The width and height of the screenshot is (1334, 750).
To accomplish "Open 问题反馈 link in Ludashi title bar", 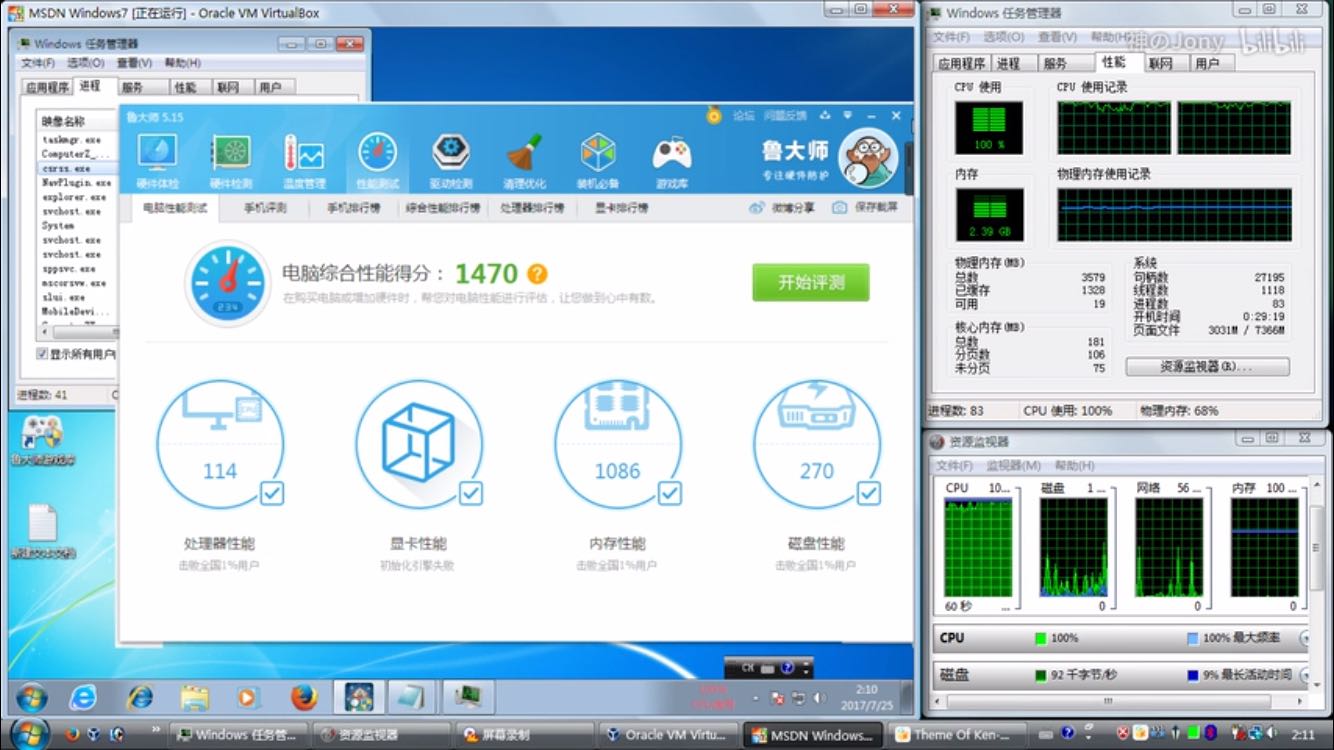I will [x=785, y=116].
